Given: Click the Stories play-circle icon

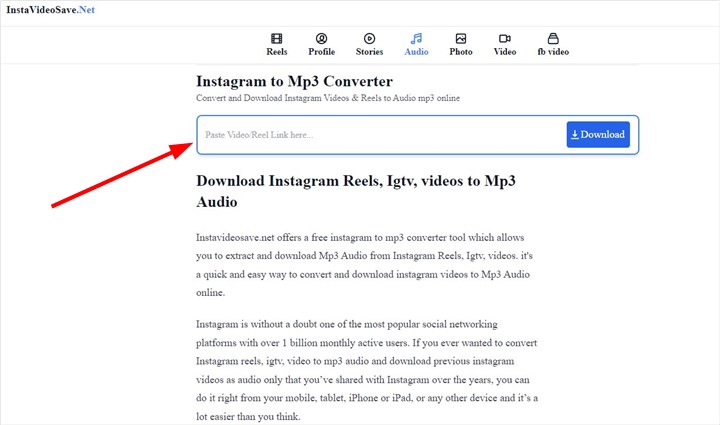Looking at the screenshot, I should pos(369,38).
